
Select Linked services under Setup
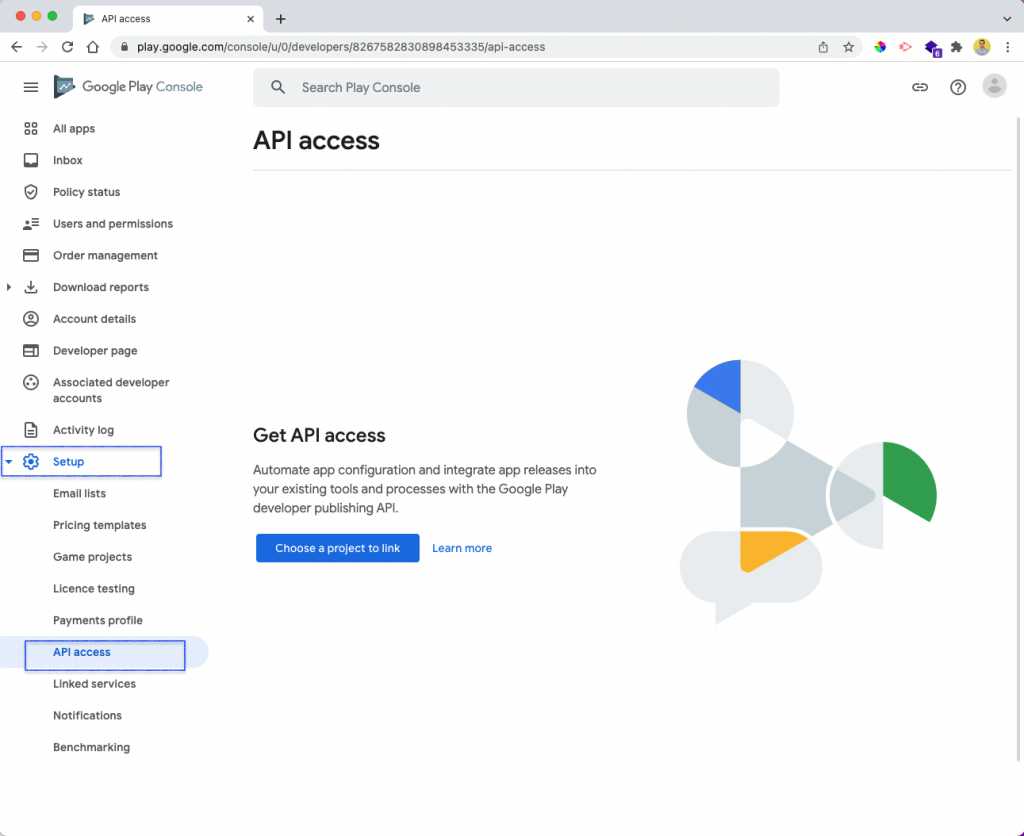(95, 684)
